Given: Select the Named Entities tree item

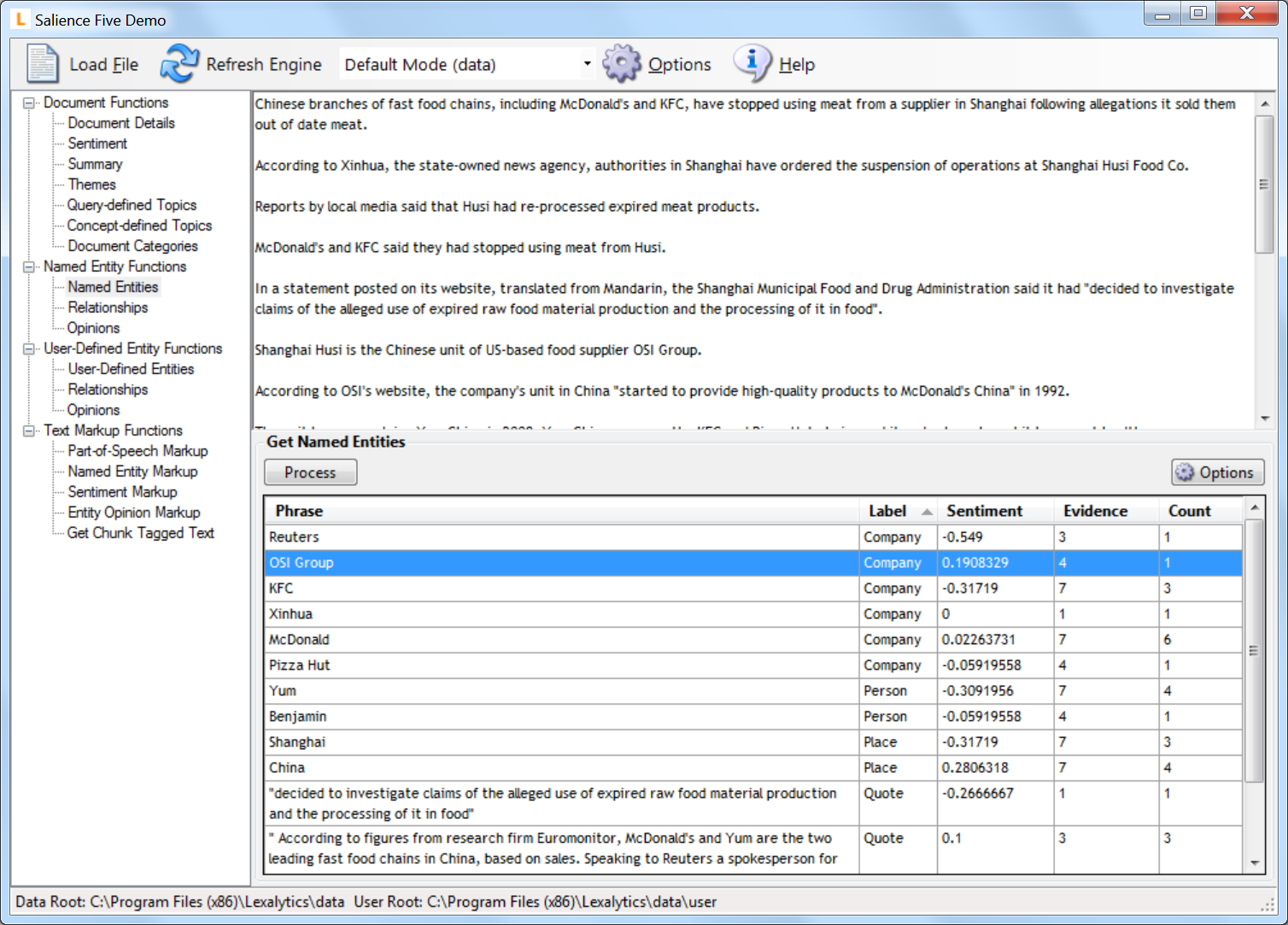Looking at the screenshot, I should [113, 287].
